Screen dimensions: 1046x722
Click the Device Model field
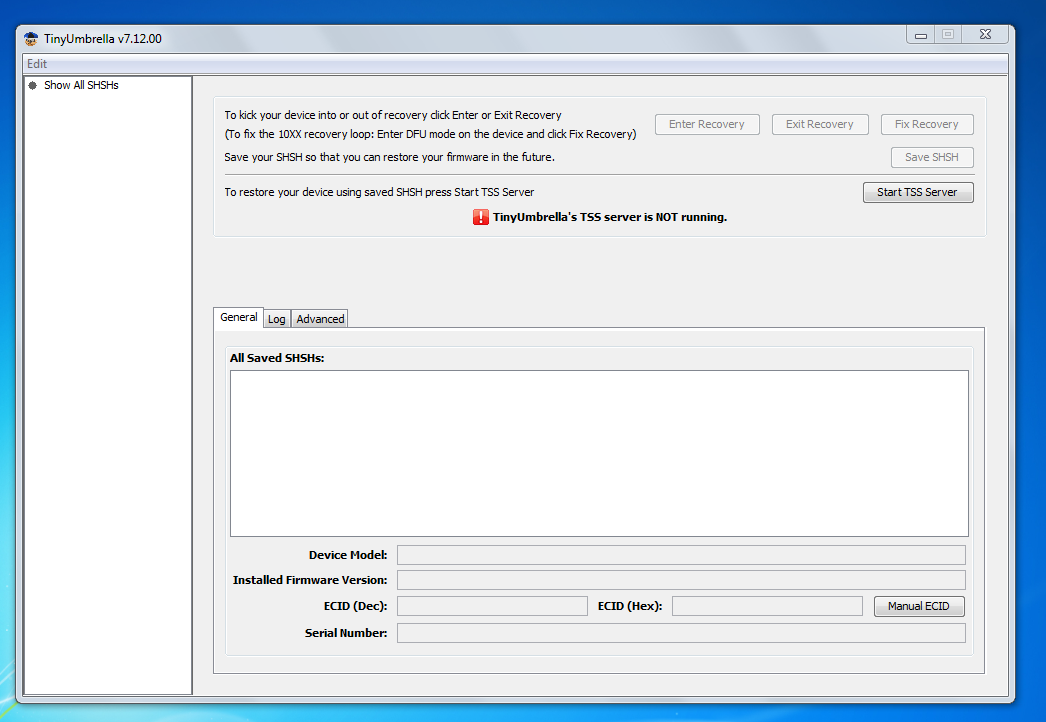click(x=681, y=555)
